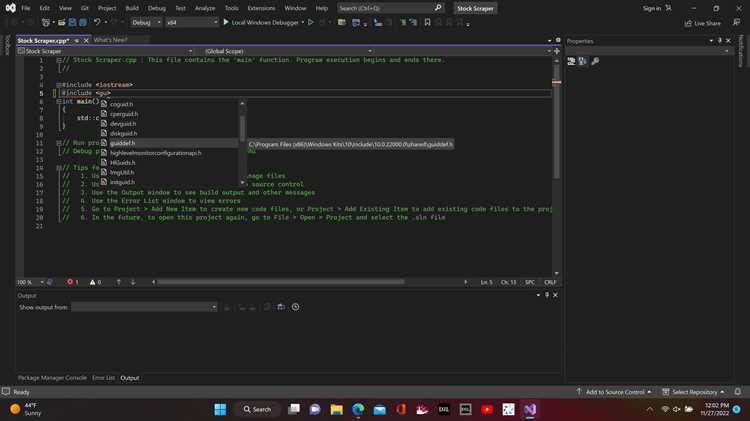The image size is (750, 421).
Task: Click the Live Share button
Action: coord(702,23)
